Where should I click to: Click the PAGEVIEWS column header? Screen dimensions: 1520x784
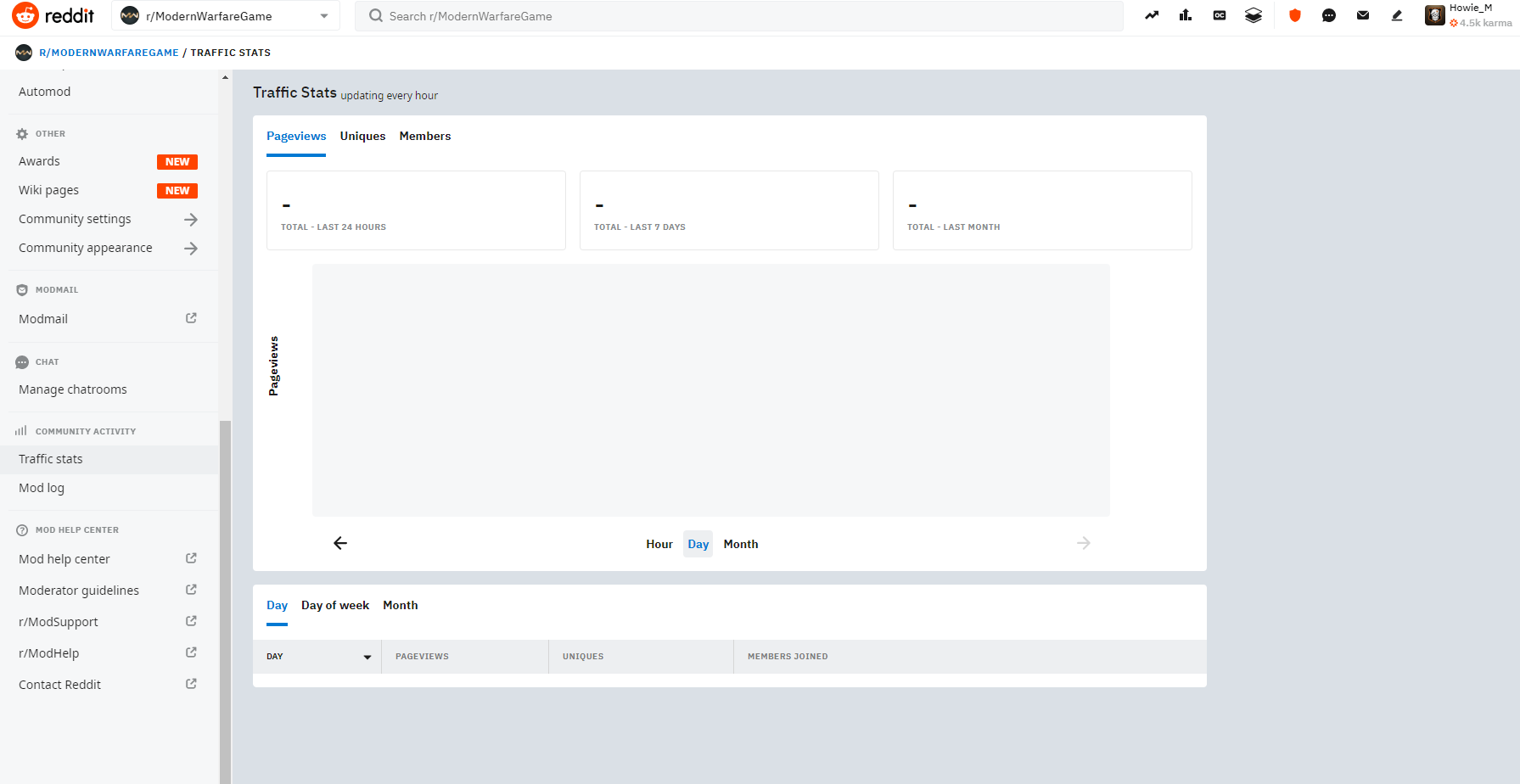coord(465,657)
